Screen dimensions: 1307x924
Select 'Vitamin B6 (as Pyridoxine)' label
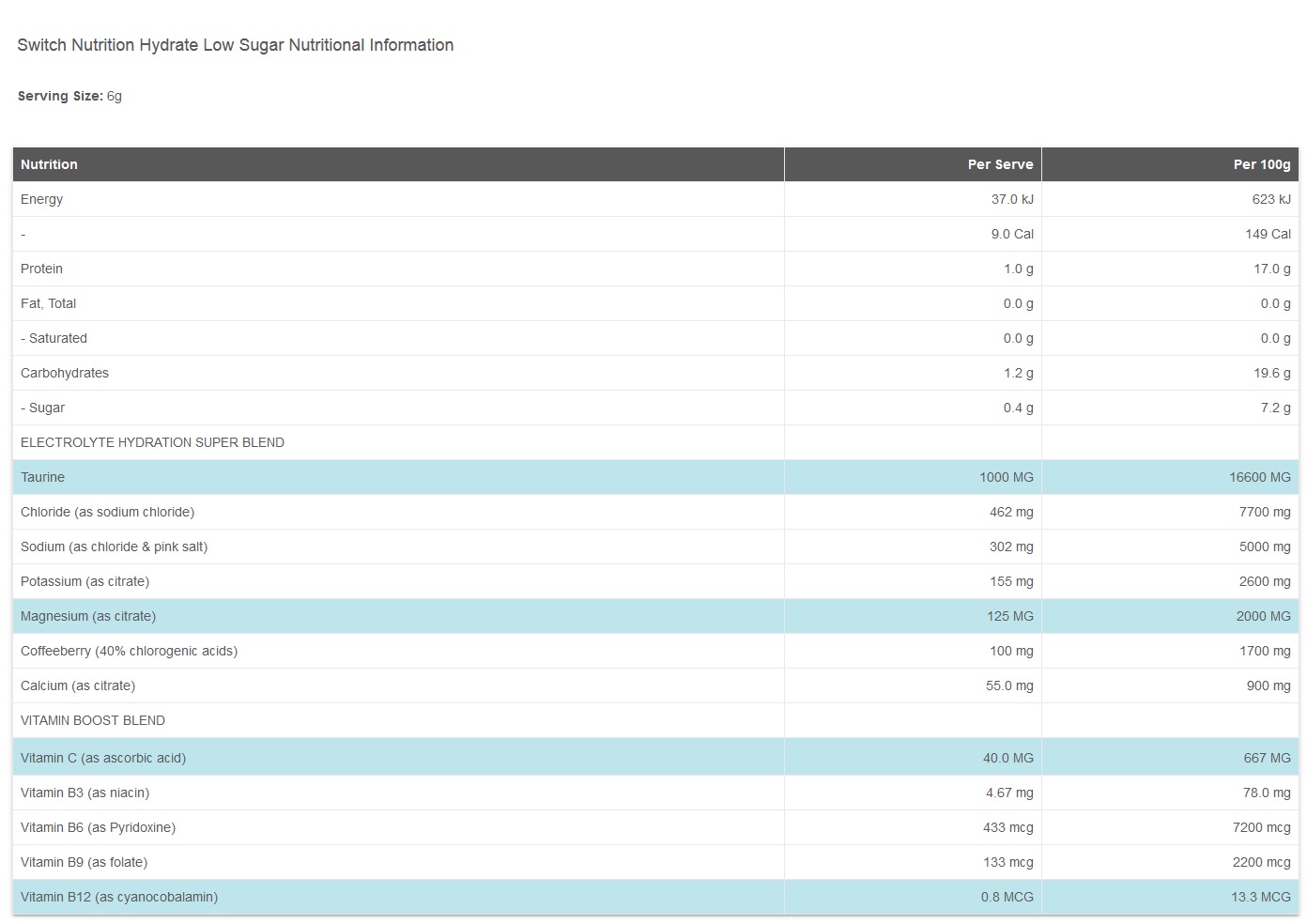pyautogui.click(x=99, y=827)
